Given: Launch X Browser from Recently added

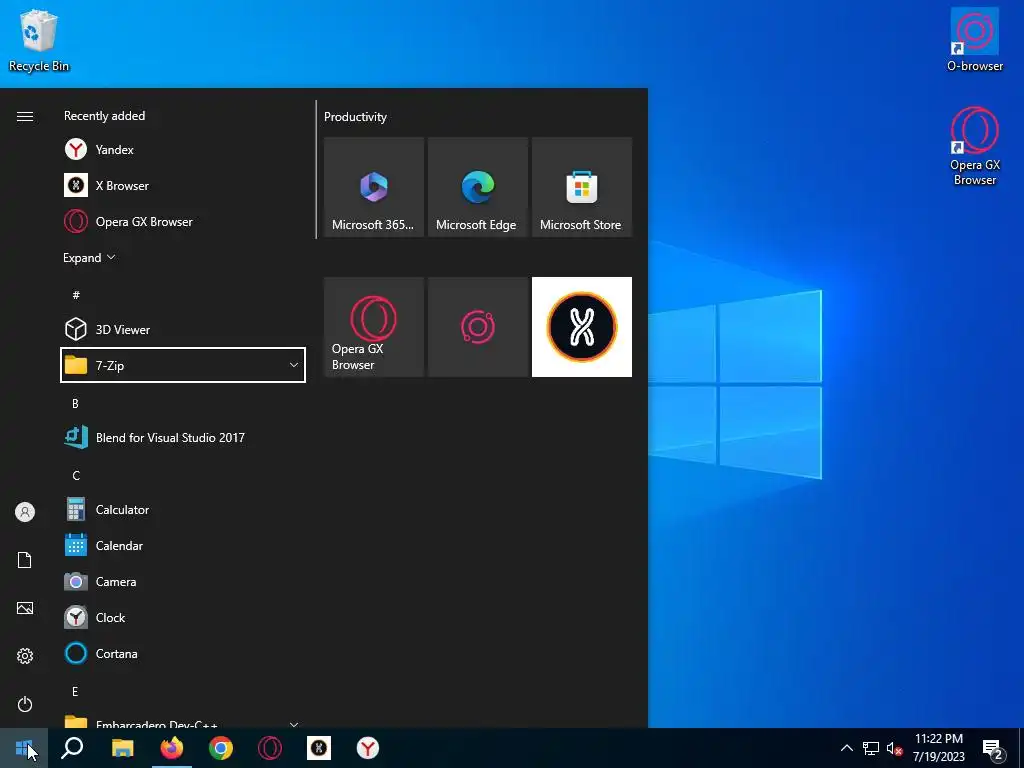Looking at the screenshot, I should click(183, 185).
